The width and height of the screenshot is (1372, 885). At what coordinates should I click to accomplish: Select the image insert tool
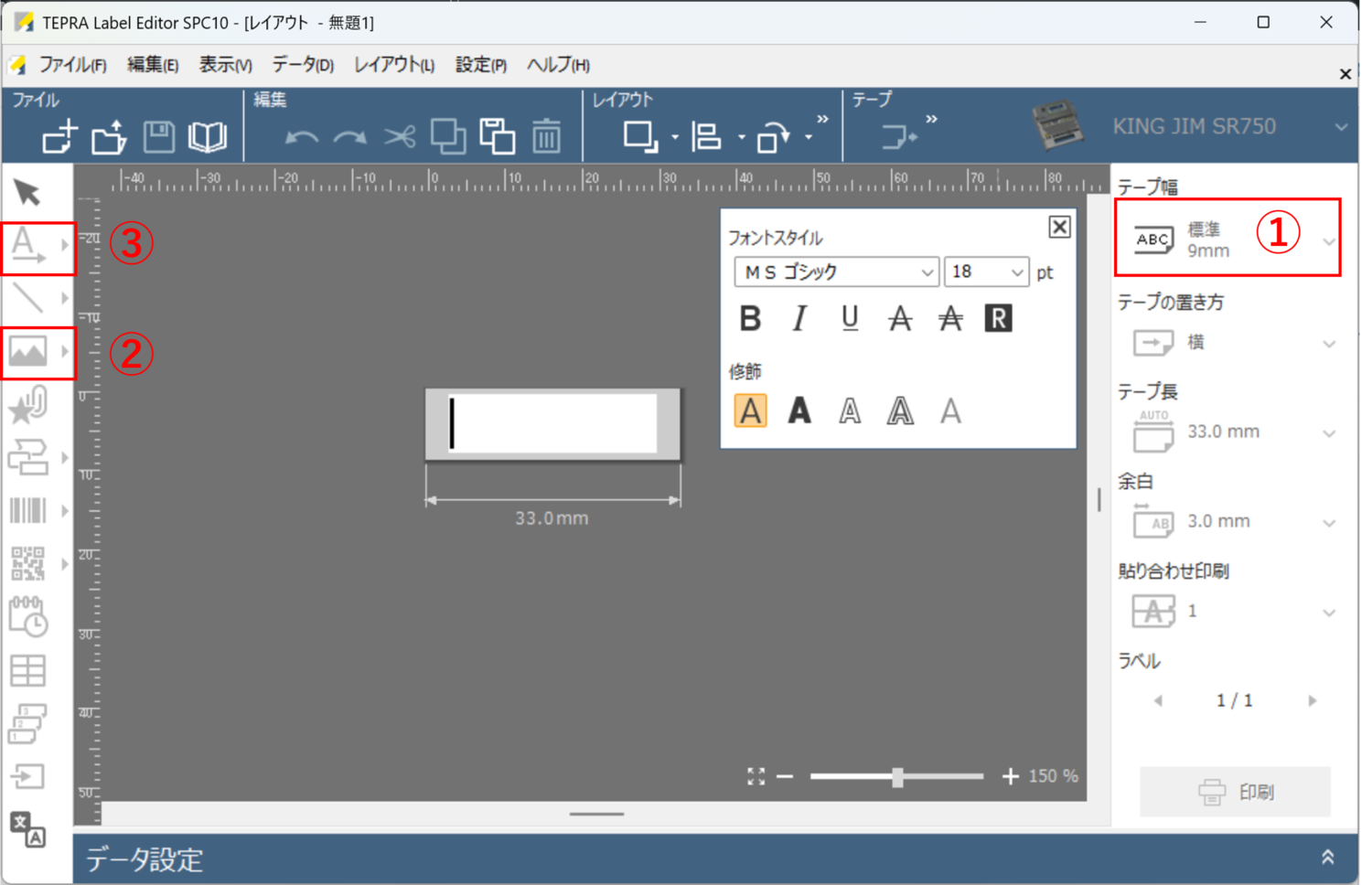pos(27,351)
